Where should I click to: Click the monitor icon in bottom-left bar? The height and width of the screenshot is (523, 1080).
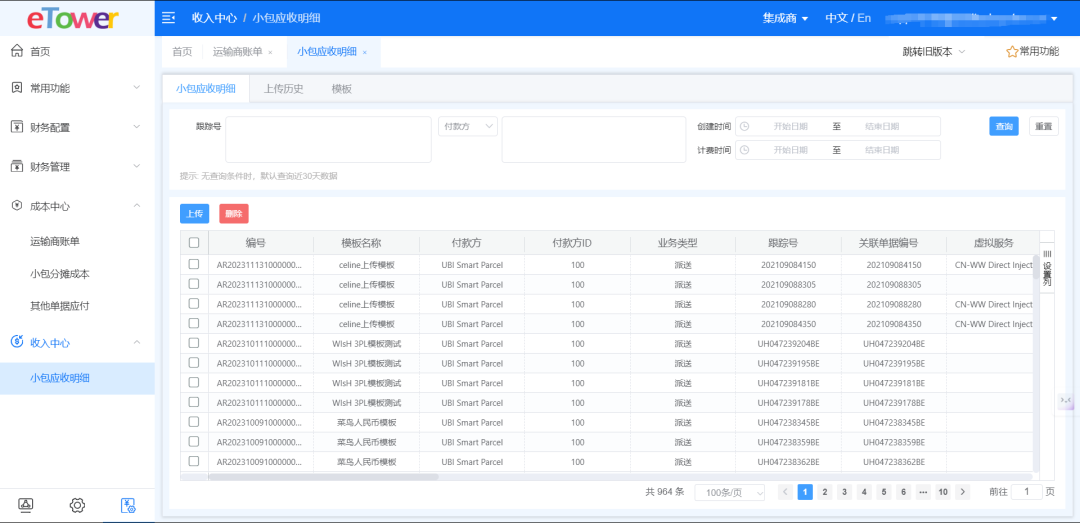(26, 505)
